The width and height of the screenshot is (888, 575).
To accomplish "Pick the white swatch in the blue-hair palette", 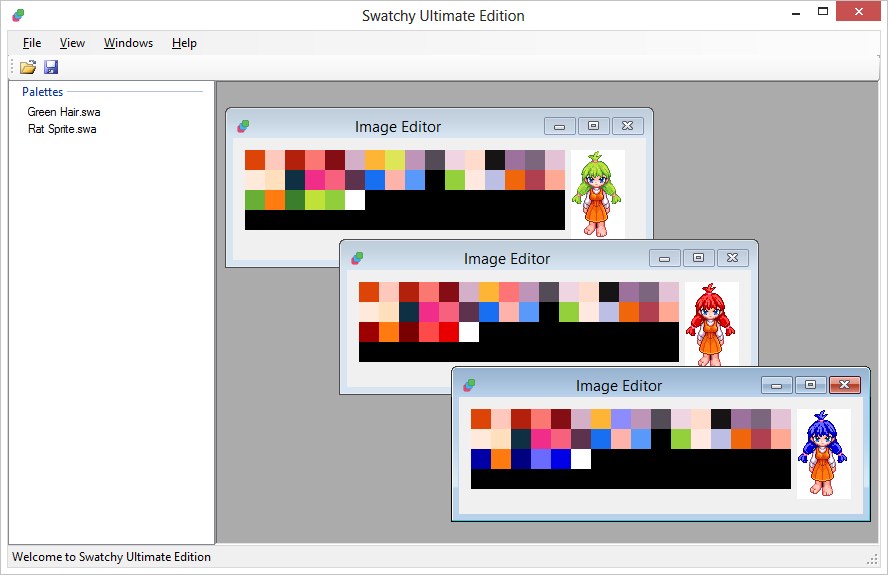I will pyautogui.click(x=581, y=459).
